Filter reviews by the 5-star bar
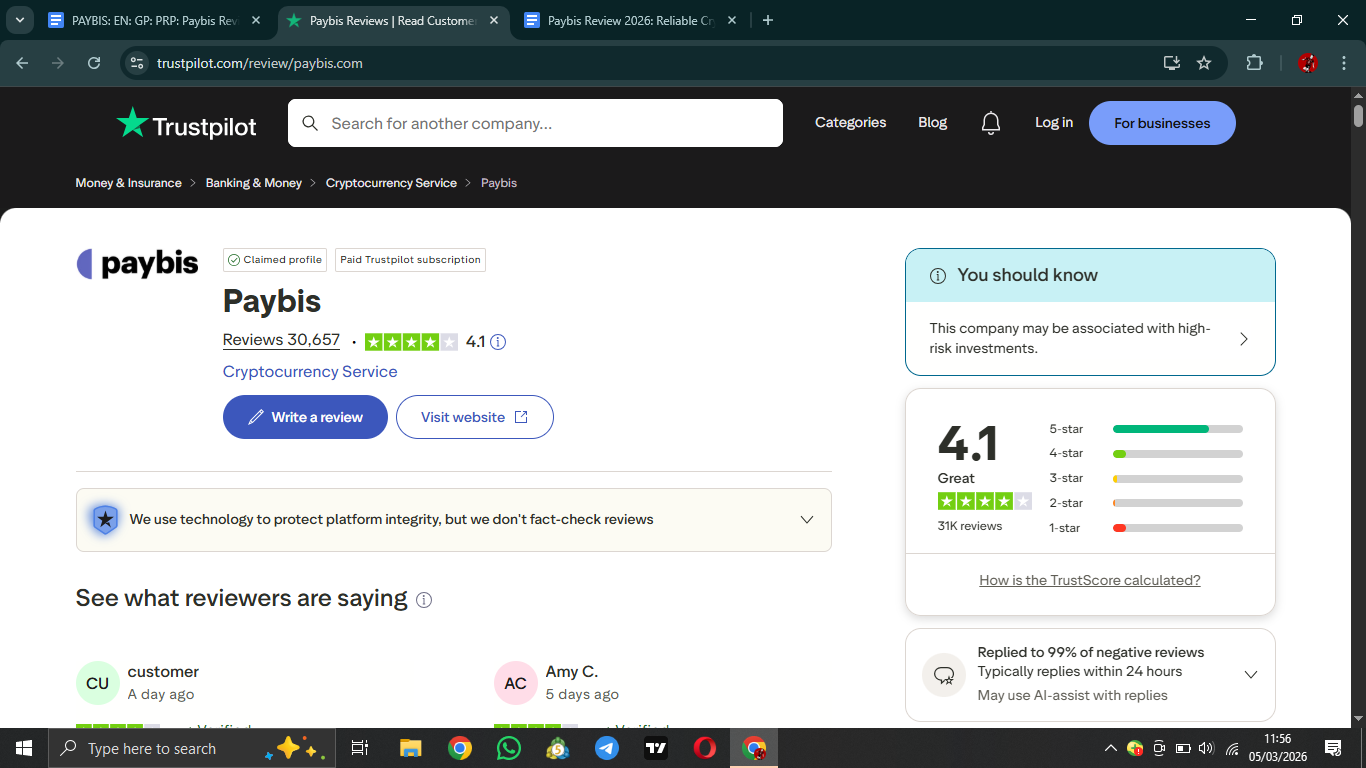The image size is (1366, 768). coord(1177,429)
